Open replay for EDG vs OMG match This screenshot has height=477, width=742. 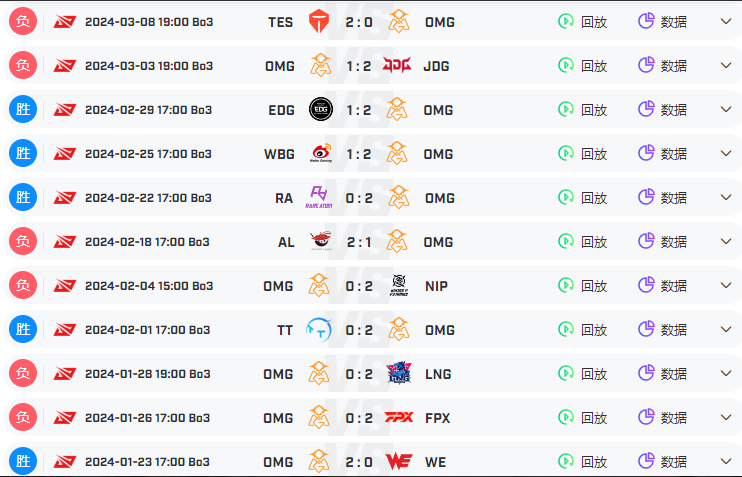click(583, 110)
